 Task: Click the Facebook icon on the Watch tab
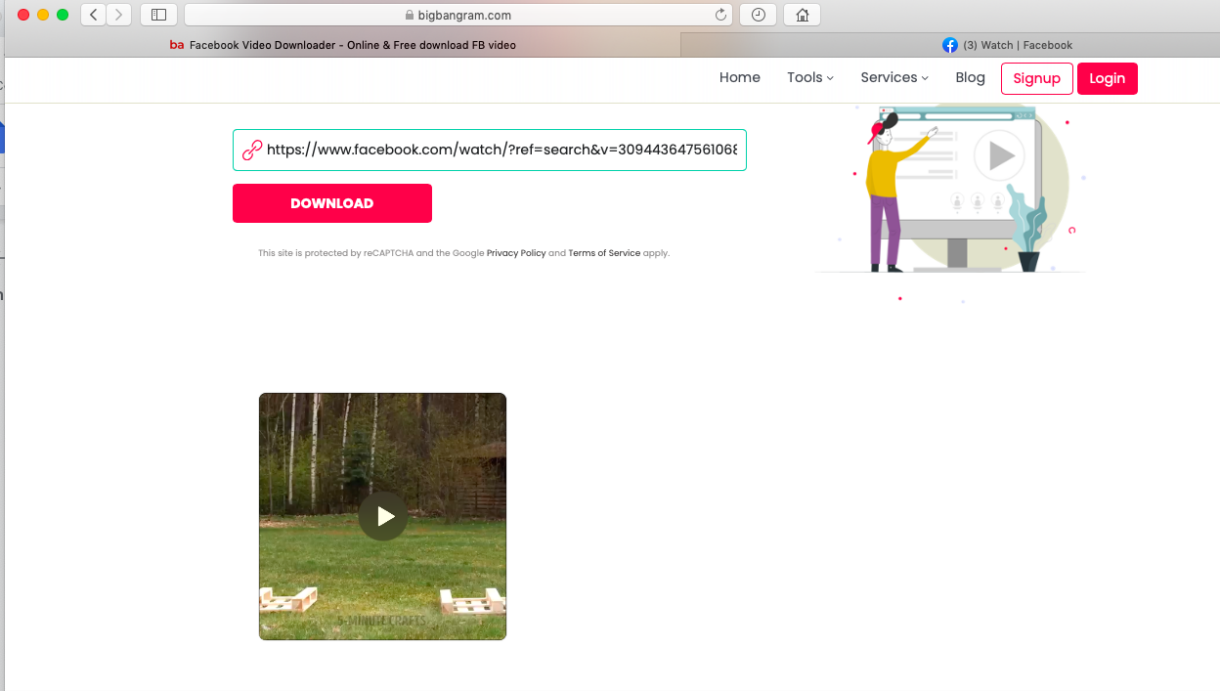(x=949, y=45)
